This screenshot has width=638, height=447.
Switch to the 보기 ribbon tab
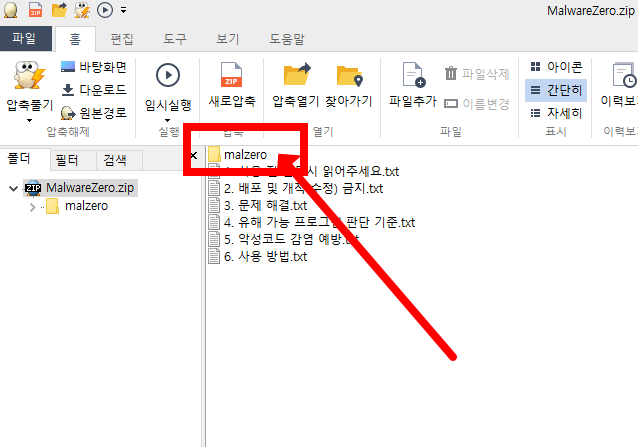coord(228,39)
